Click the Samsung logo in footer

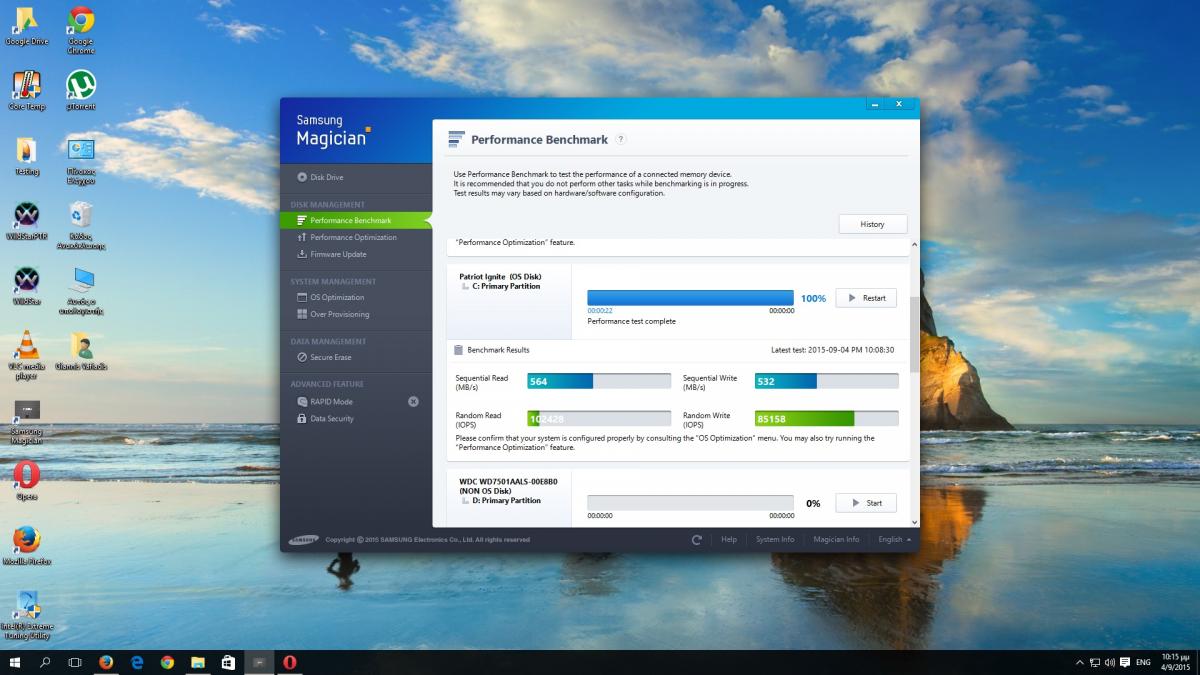pyautogui.click(x=304, y=540)
